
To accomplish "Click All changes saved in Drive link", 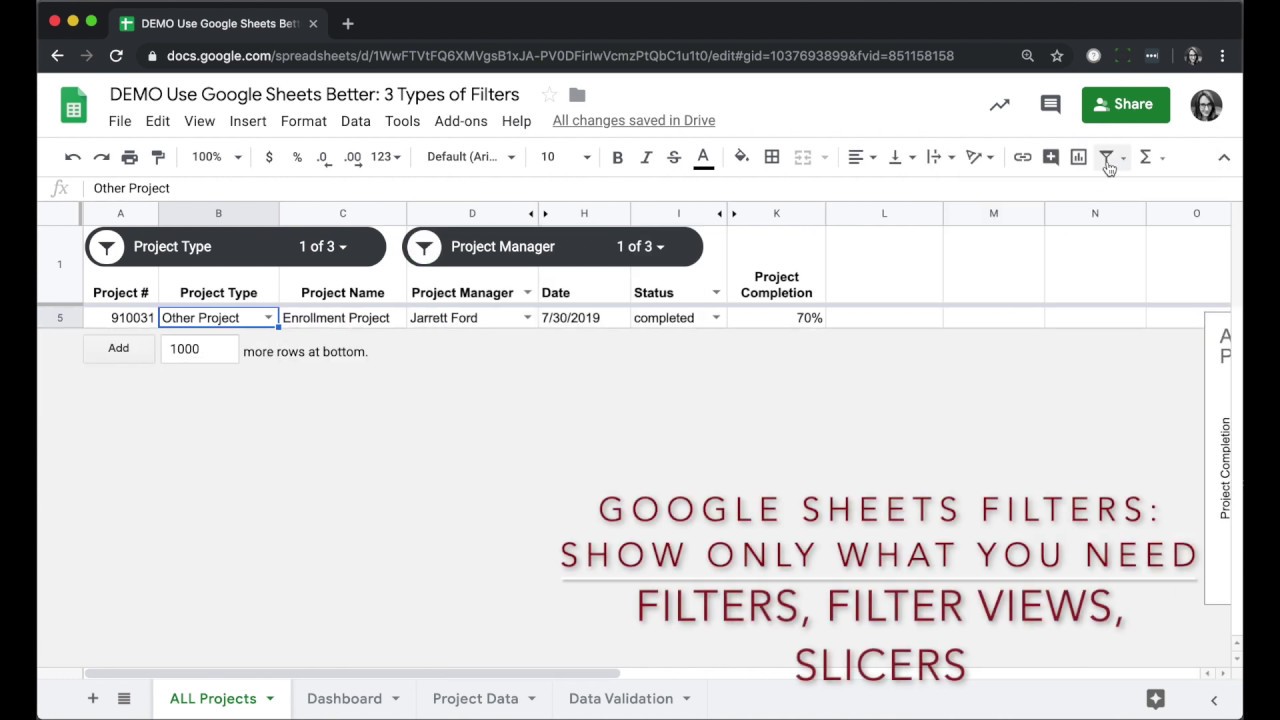I will [x=634, y=121].
